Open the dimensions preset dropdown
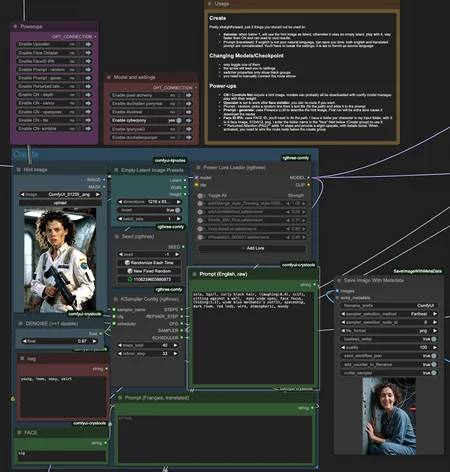 149,202
